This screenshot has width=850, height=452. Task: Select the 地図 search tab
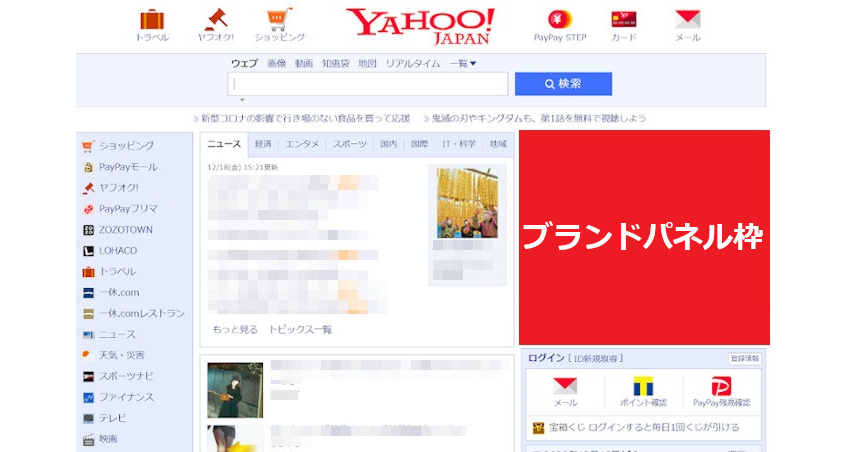[367, 63]
